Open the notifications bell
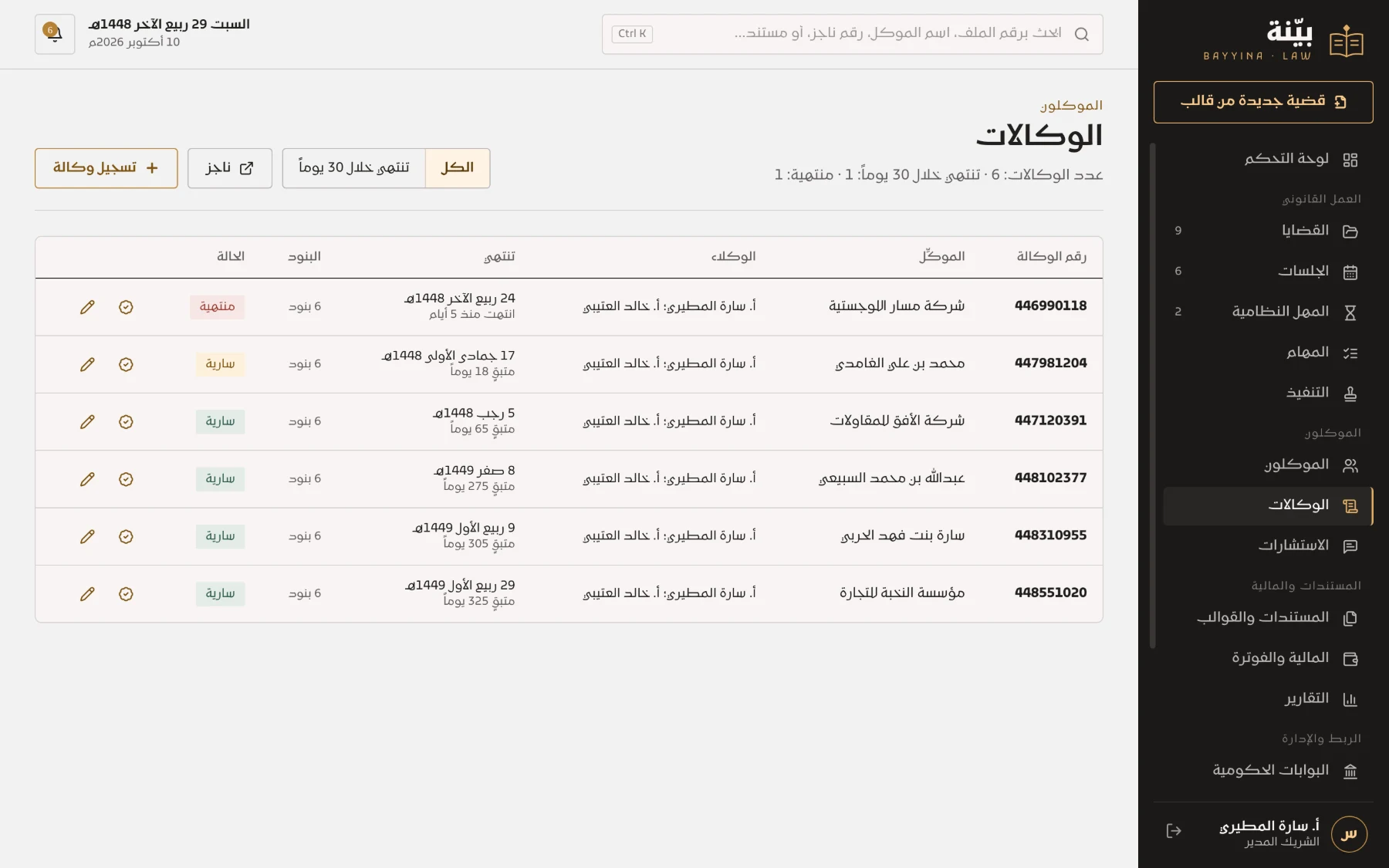 click(x=55, y=34)
